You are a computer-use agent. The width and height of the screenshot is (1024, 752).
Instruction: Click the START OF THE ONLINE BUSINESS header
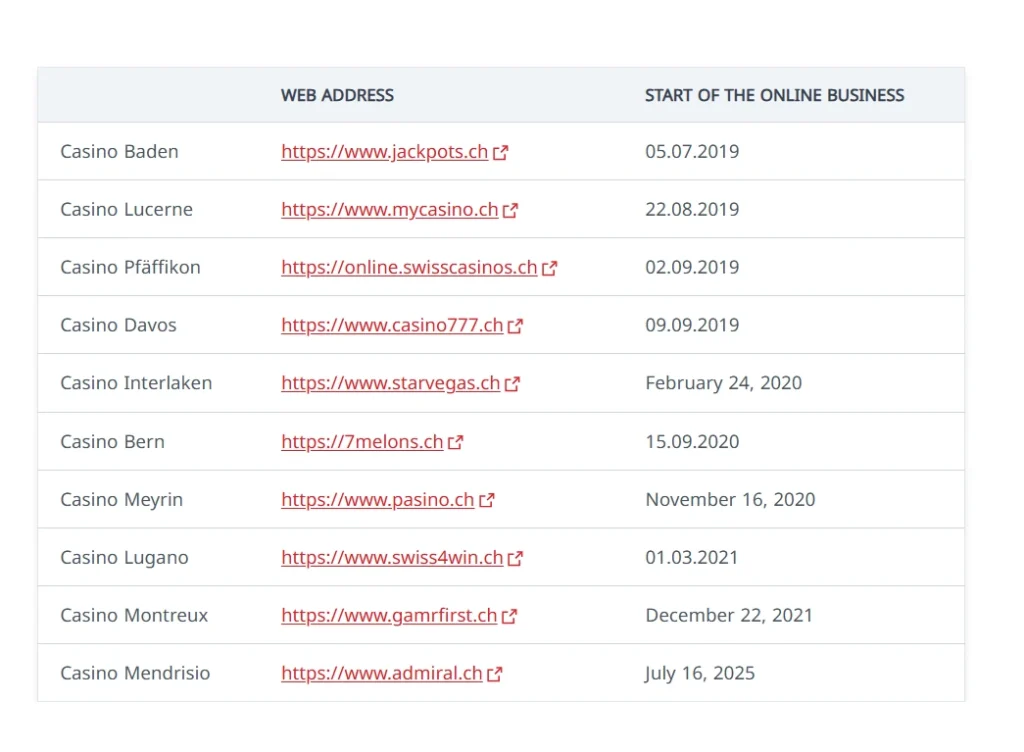775,95
